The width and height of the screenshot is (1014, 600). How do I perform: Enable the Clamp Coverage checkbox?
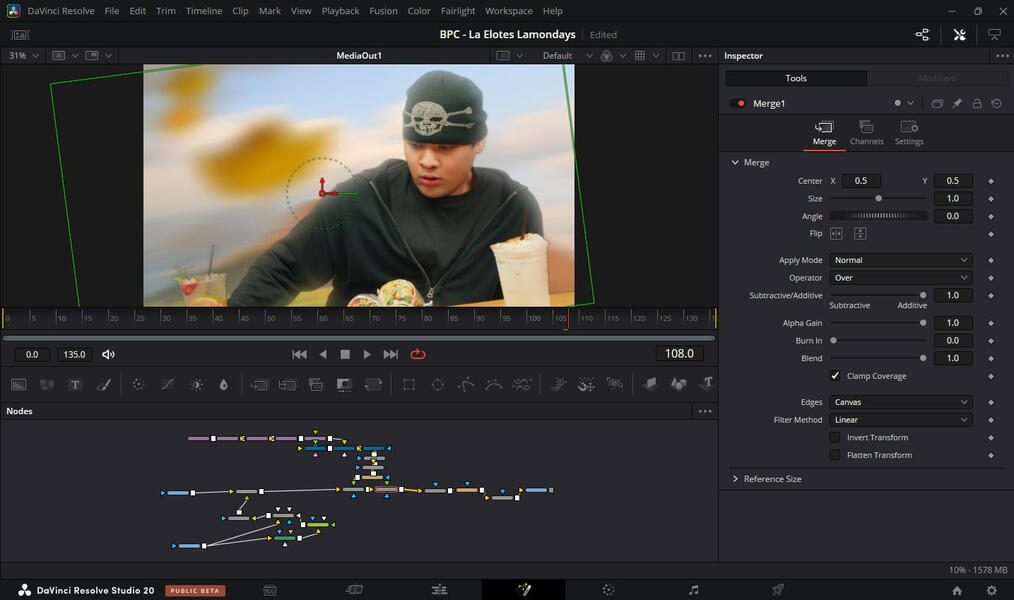pyautogui.click(x=836, y=376)
